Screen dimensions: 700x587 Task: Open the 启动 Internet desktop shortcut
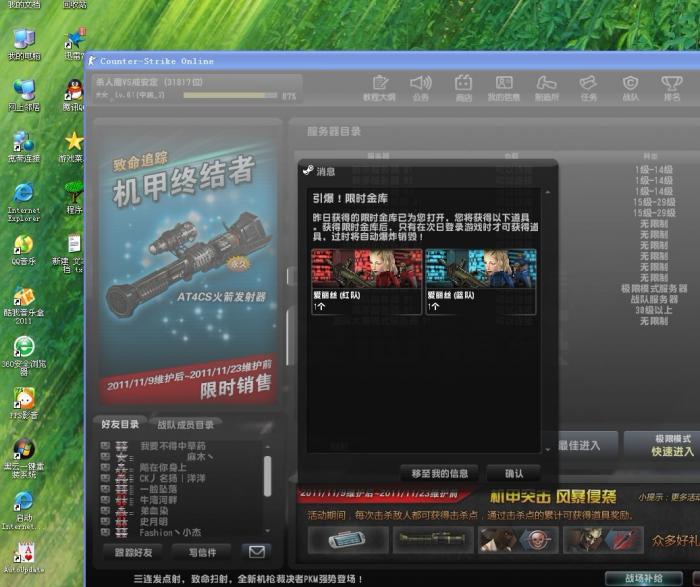click(x=24, y=511)
